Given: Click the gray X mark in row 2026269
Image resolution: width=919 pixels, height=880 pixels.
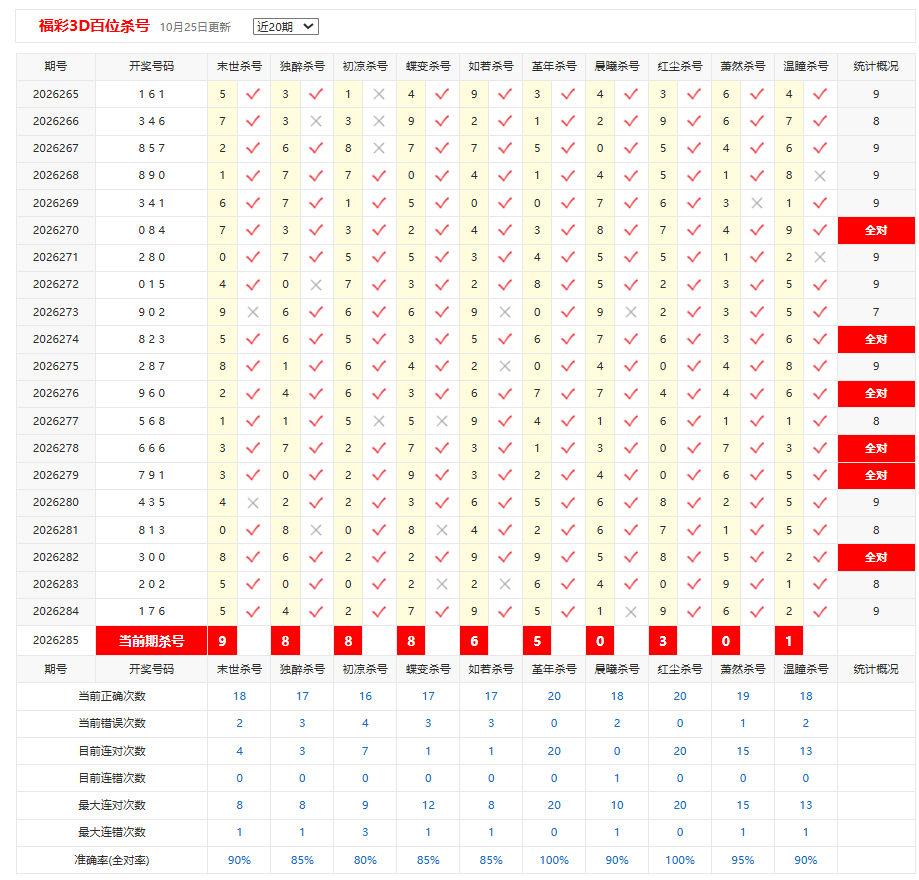Looking at the screenshot, I should (x=757, y=203).
